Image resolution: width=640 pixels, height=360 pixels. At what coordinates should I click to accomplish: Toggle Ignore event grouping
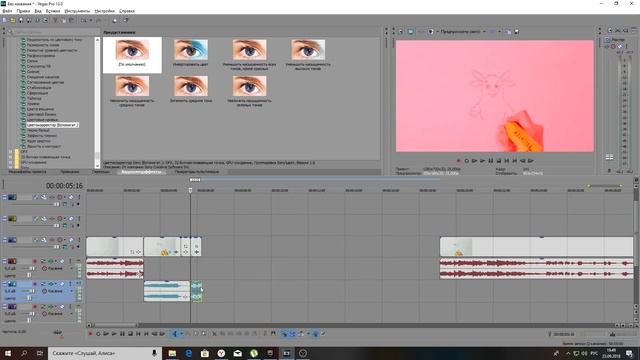pos(324,334)
